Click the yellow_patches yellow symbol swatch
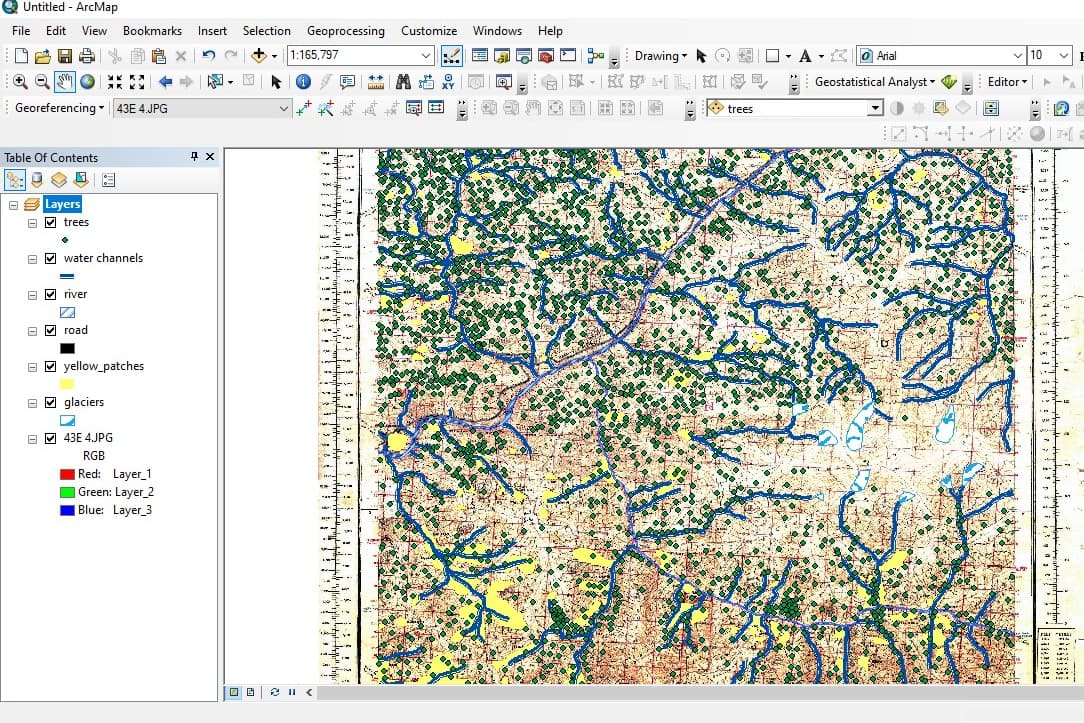 67,384
